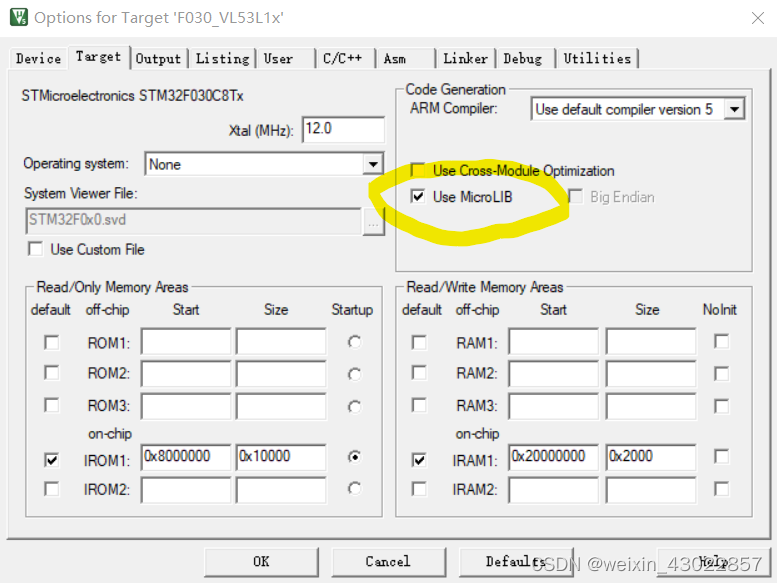Switch to the C/C++ tab

345,58
